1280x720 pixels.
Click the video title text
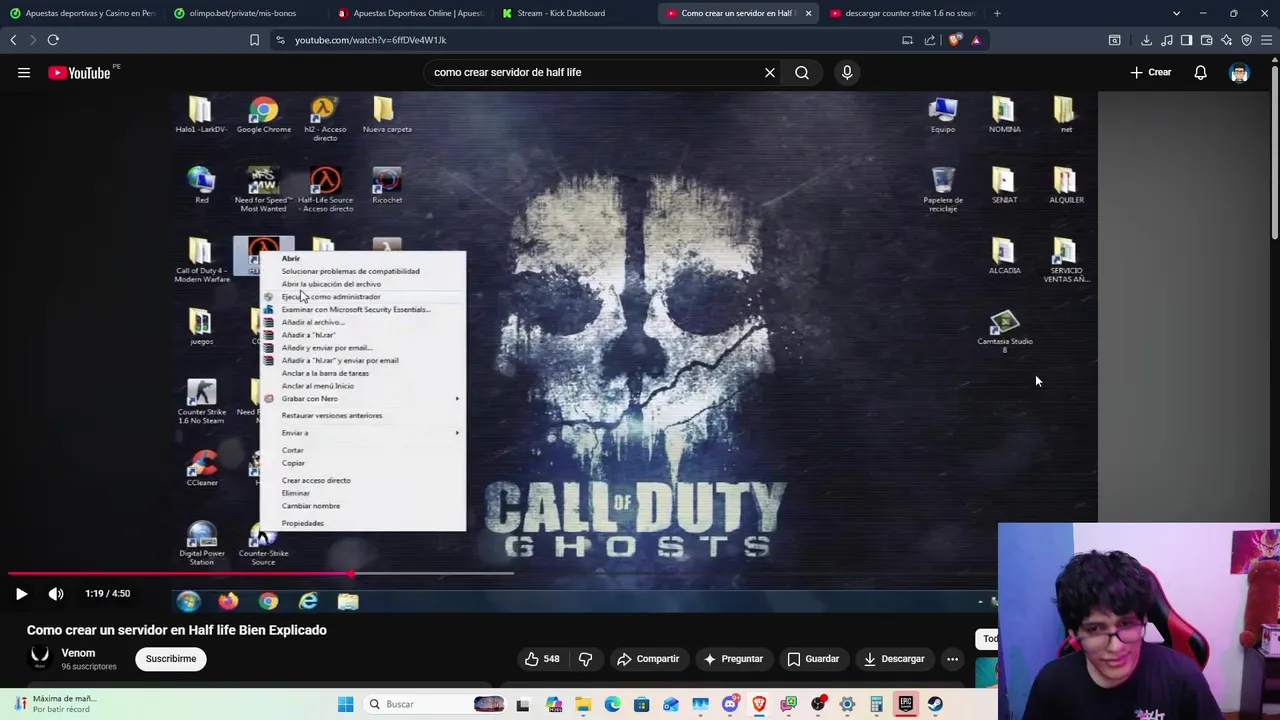[177, 630]
